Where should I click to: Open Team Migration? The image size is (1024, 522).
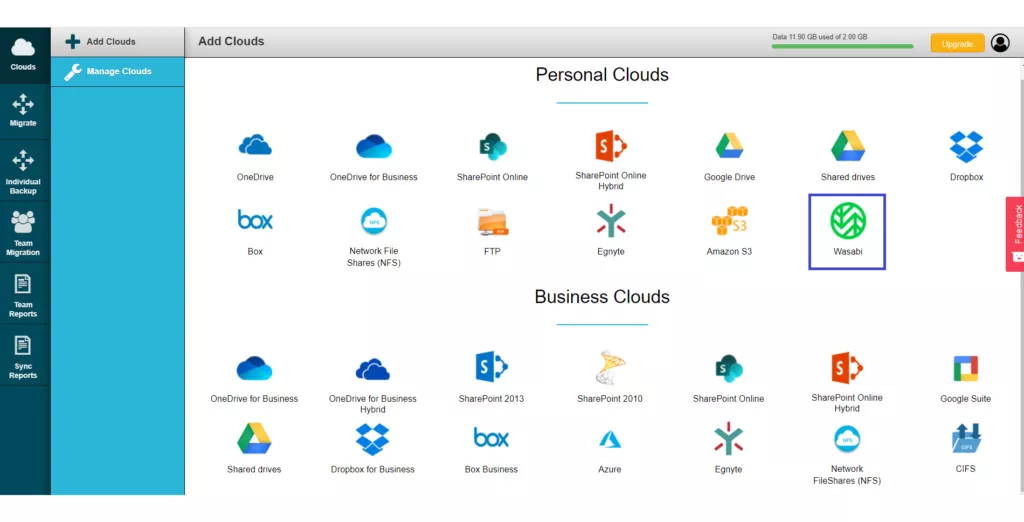[x=24, y=233]
